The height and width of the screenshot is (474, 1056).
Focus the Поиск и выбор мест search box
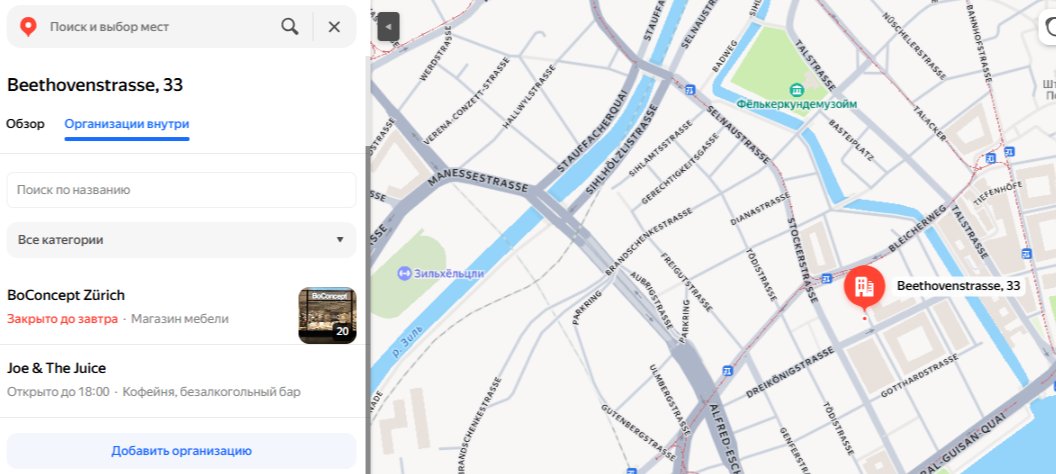tap(162, 27)
